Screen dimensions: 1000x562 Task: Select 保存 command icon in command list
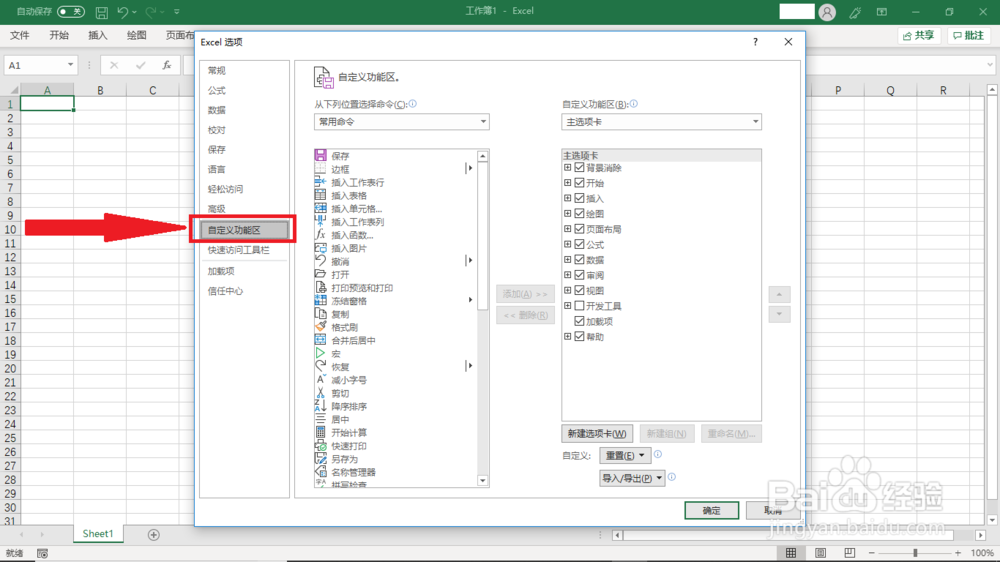coord(320,155)
